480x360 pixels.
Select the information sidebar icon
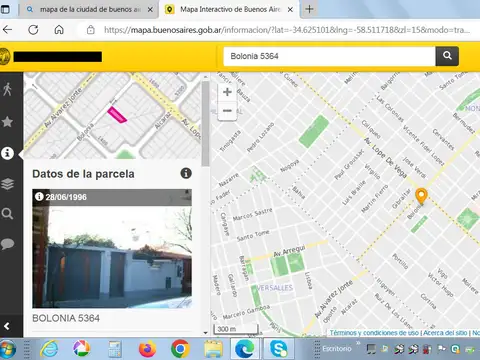click(7, 153)
